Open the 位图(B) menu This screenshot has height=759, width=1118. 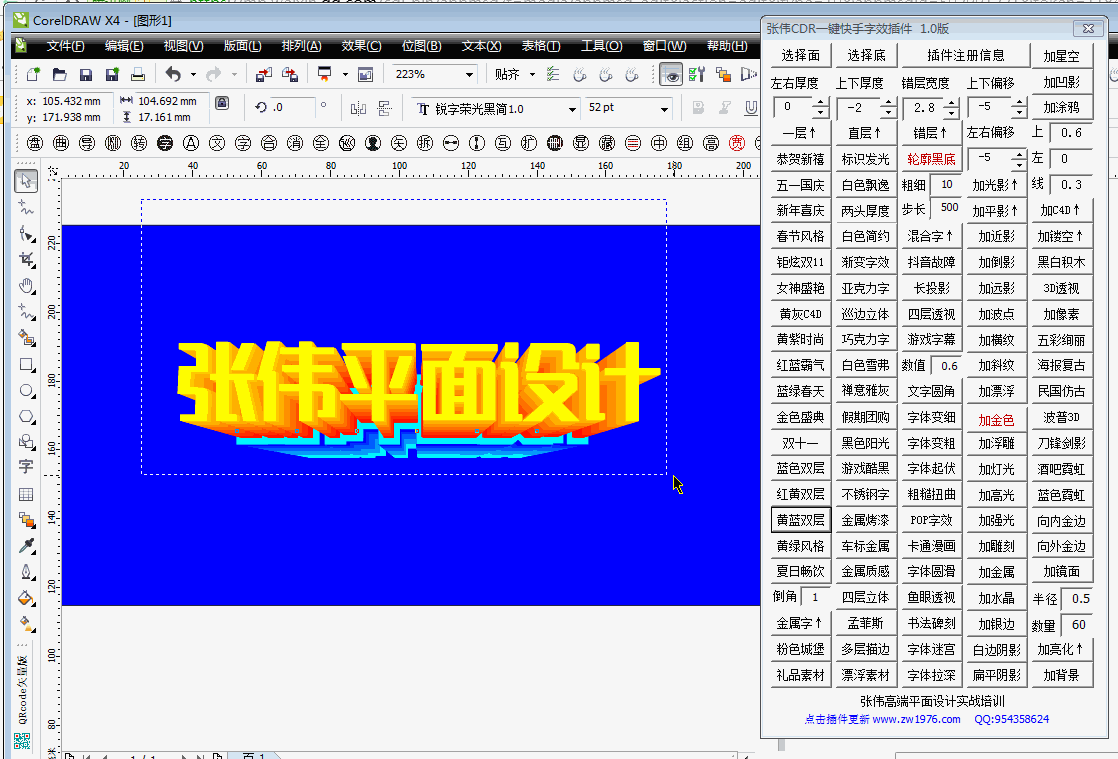coord(421,46)
